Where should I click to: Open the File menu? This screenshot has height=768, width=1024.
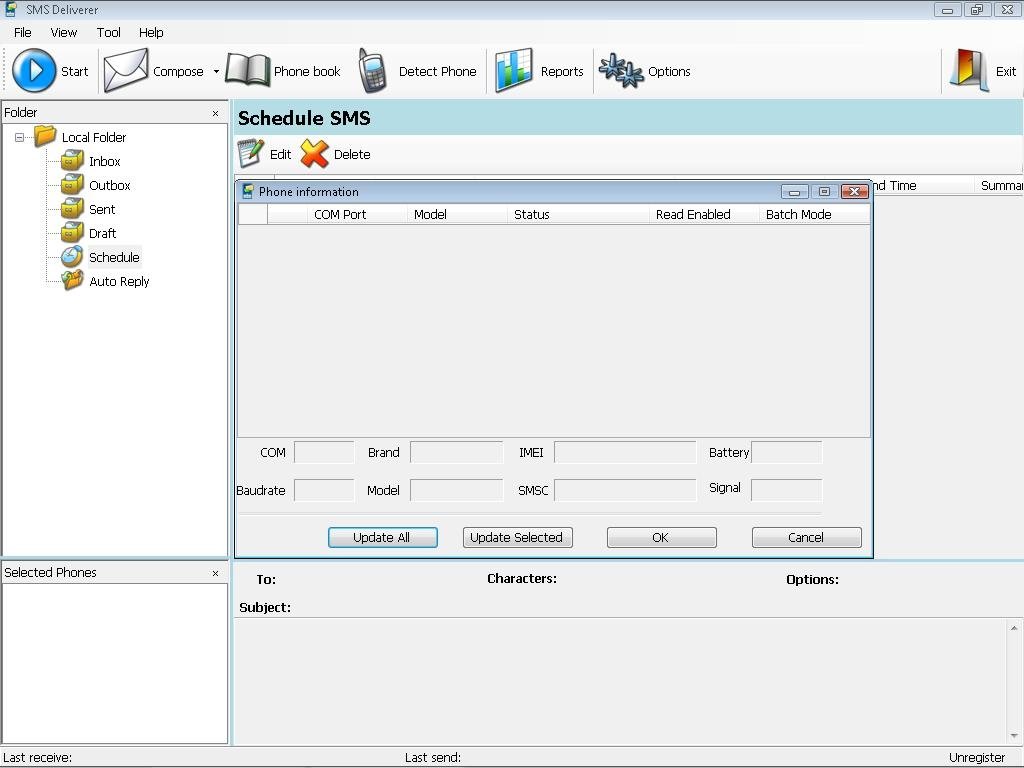tap(23, 33)
